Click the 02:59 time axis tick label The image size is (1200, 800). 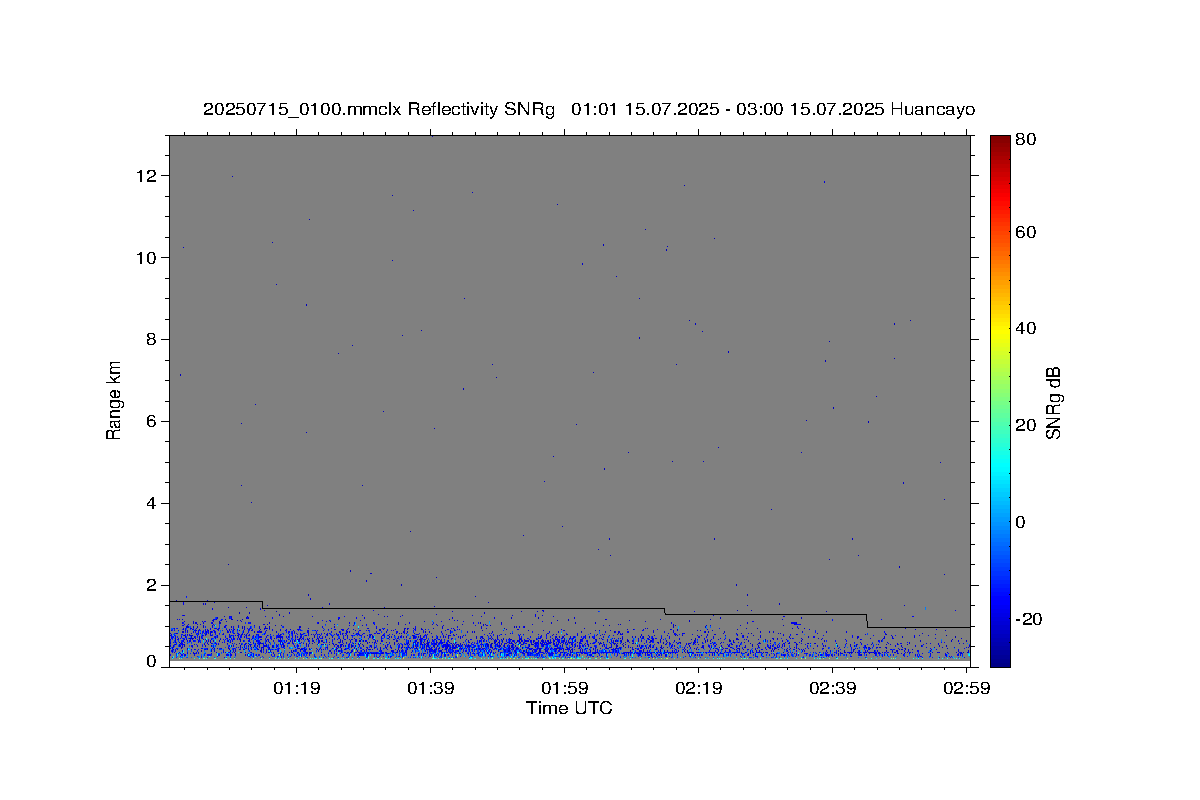click(968, 688)
